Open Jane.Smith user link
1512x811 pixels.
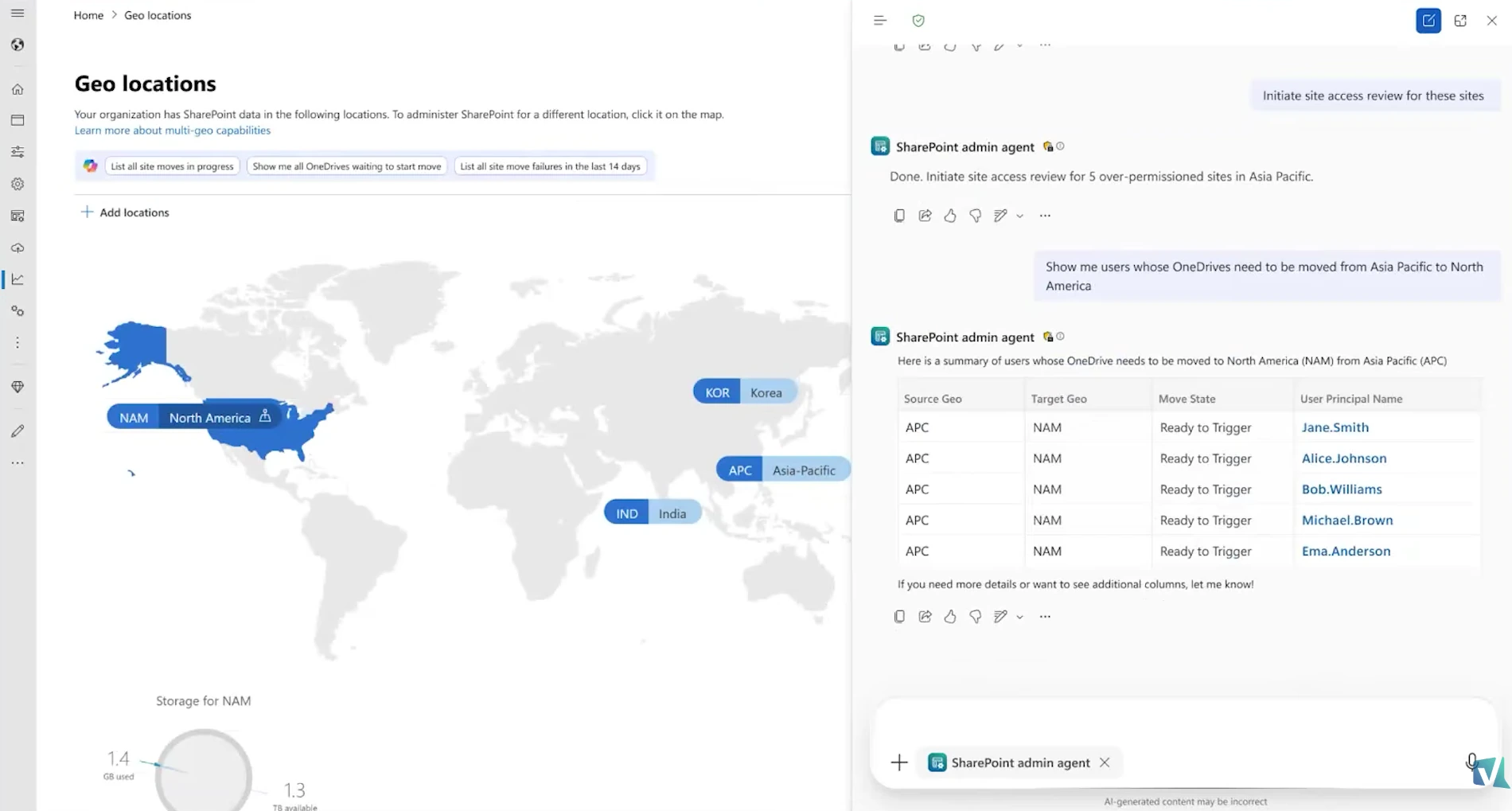point(1335,427)
